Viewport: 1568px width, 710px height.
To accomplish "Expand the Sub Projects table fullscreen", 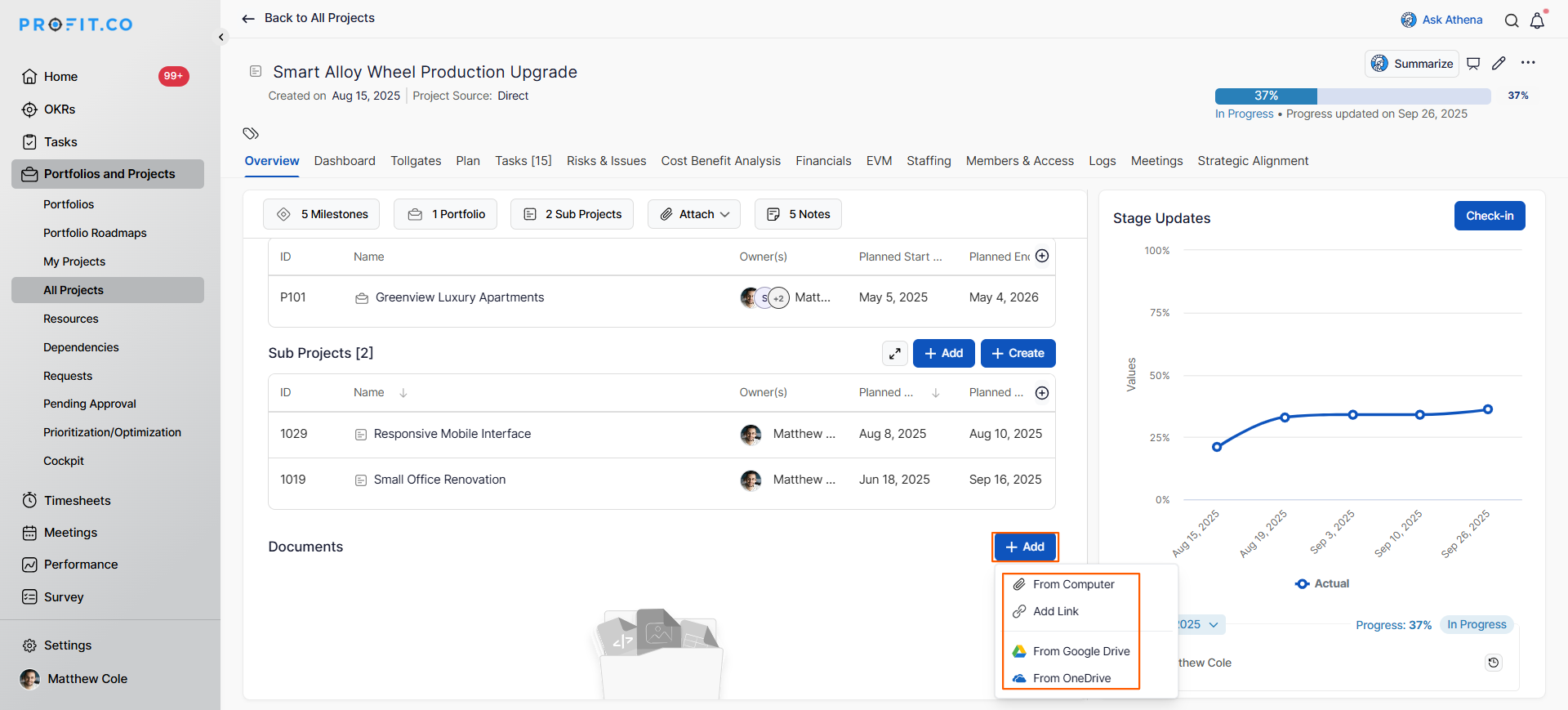I will coord(895,354).
